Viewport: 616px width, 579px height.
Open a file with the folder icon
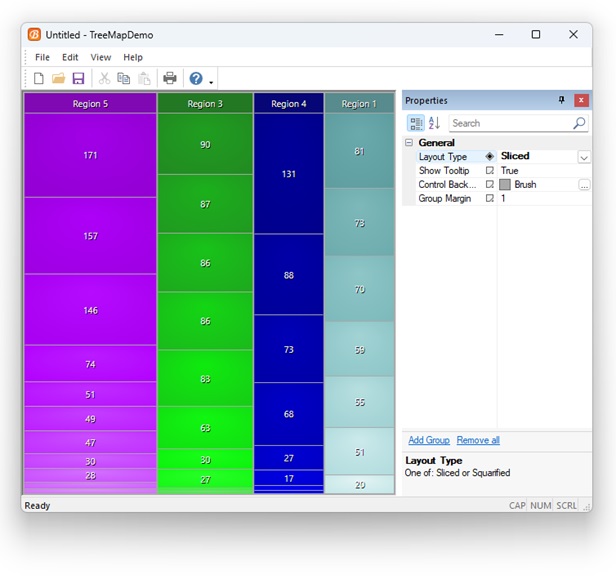pos(58,79)
